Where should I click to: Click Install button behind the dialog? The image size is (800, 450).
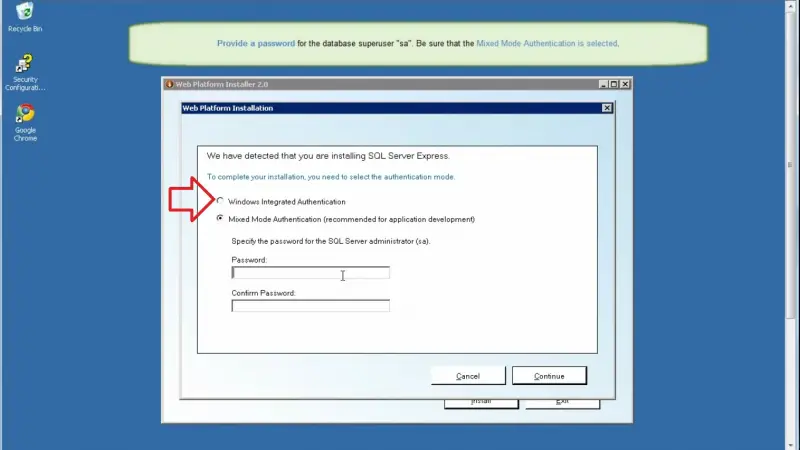click(x=481, y=404)
